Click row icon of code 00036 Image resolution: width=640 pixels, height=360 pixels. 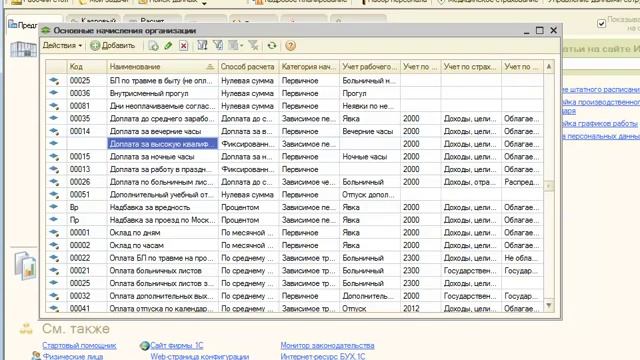(x=54, y=93)
